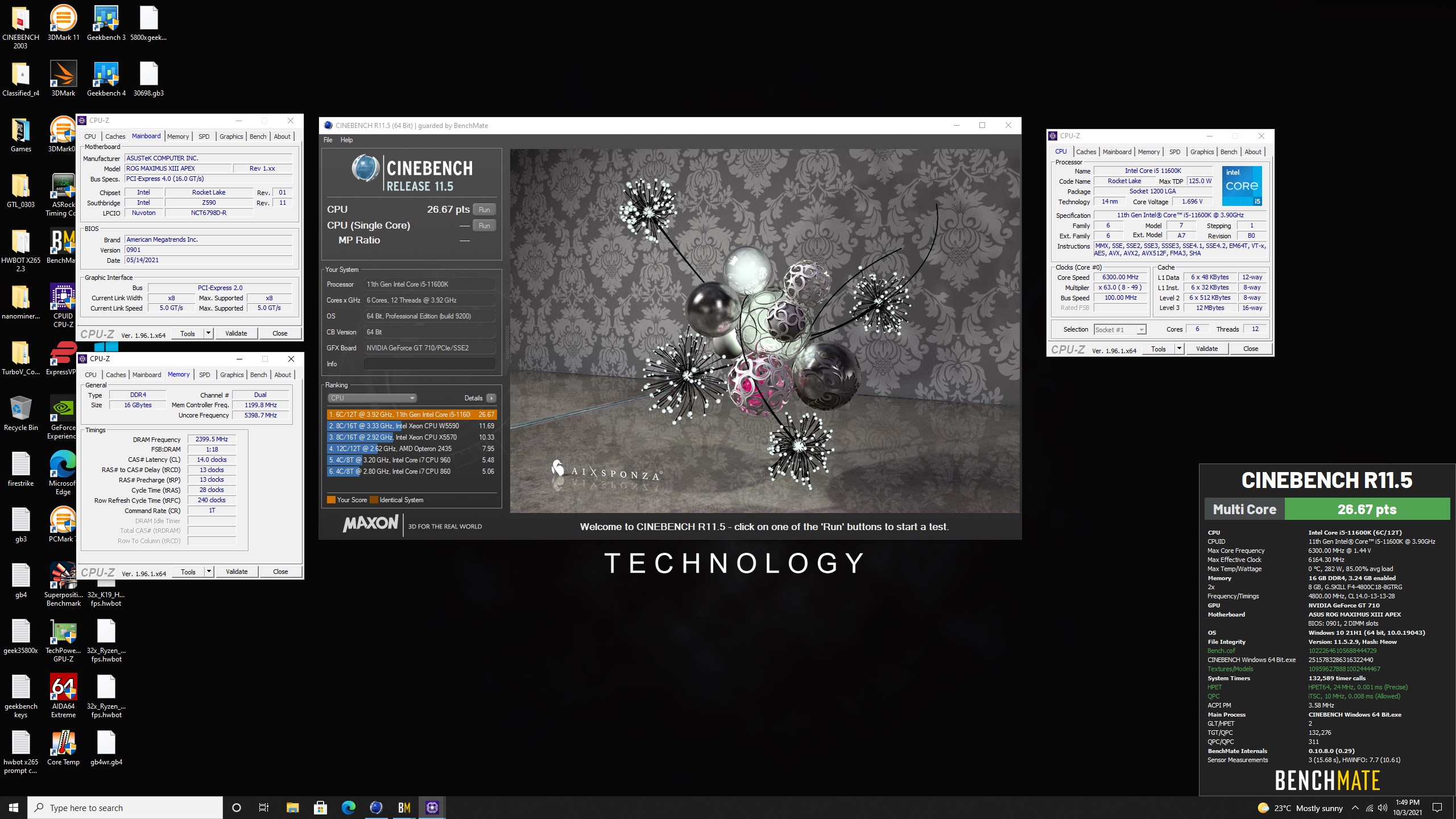Click the BenchMate taskbar icon
This screenshot has height=819, width=1456.
[404, 807]
